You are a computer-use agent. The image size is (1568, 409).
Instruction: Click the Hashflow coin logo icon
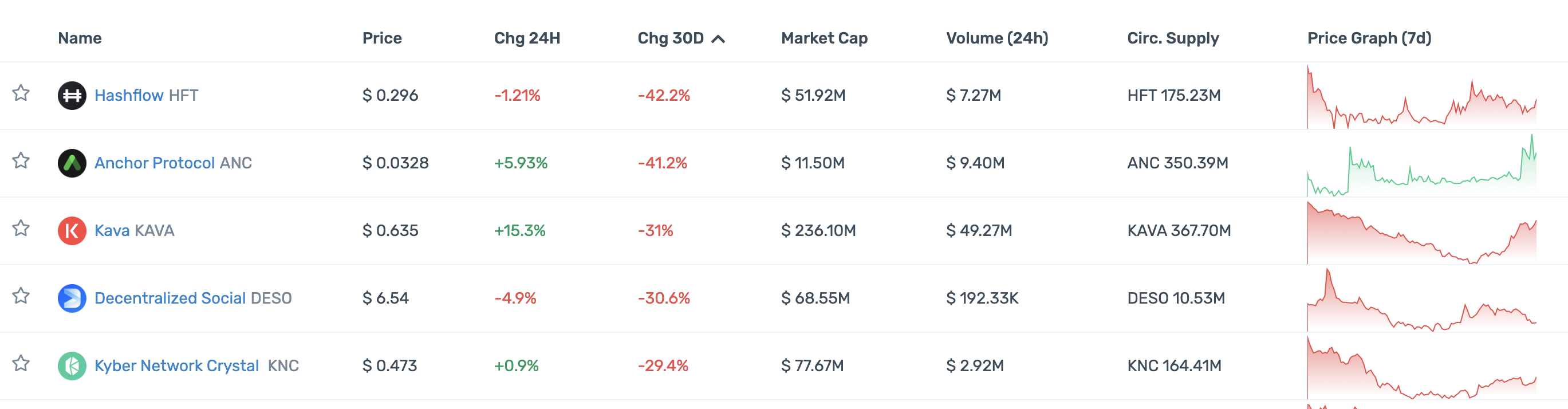tap(72, 96)
